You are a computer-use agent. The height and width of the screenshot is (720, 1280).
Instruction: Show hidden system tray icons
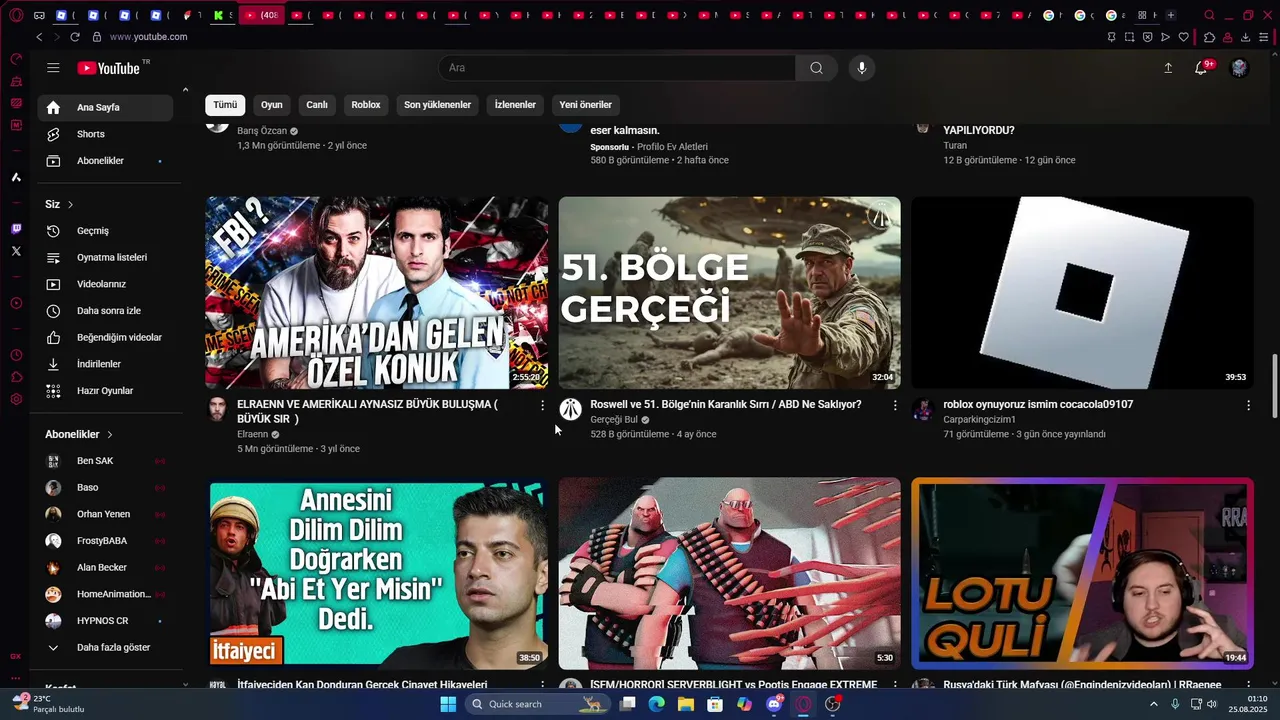click(x=1153, y=704)
